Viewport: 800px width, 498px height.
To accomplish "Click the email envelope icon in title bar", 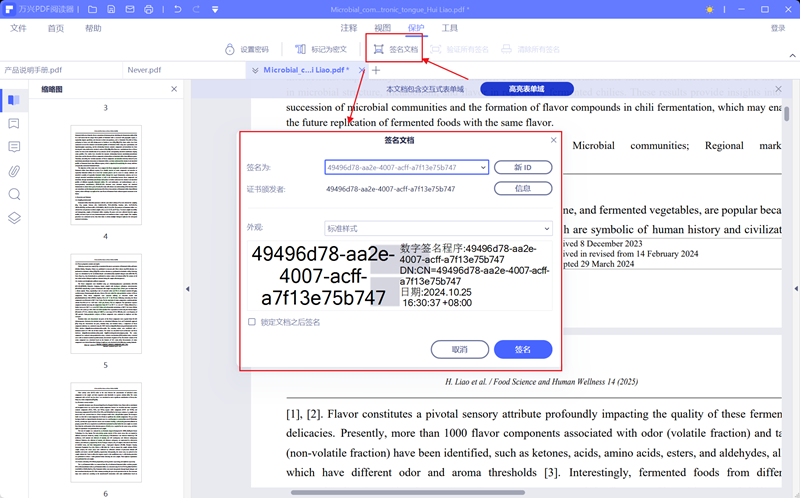I will click(x=130, y=9).
